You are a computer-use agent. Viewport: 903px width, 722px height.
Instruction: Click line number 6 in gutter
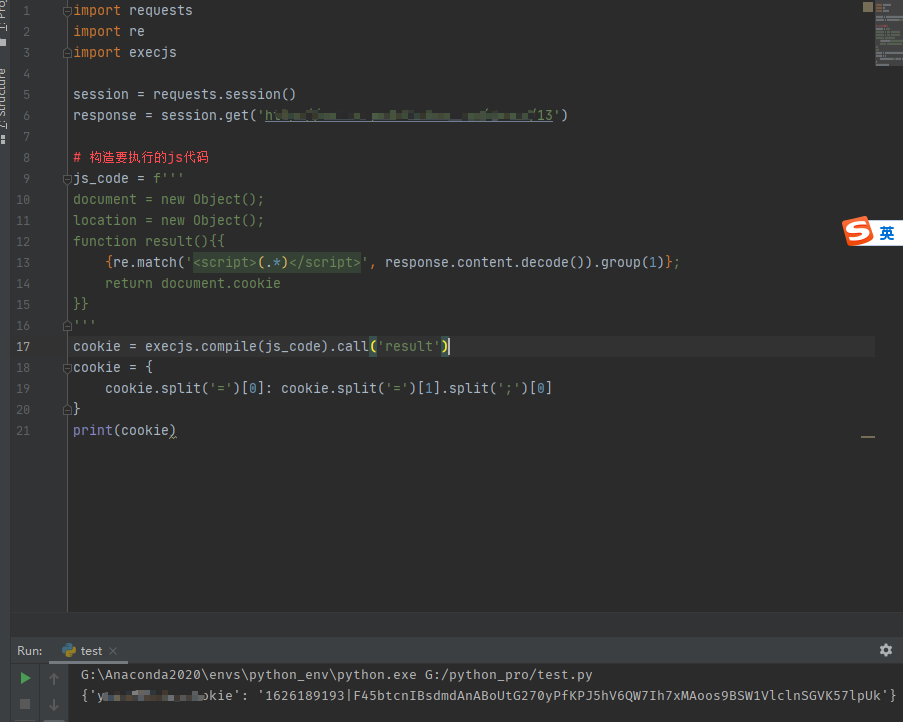[x=26, y=116]
